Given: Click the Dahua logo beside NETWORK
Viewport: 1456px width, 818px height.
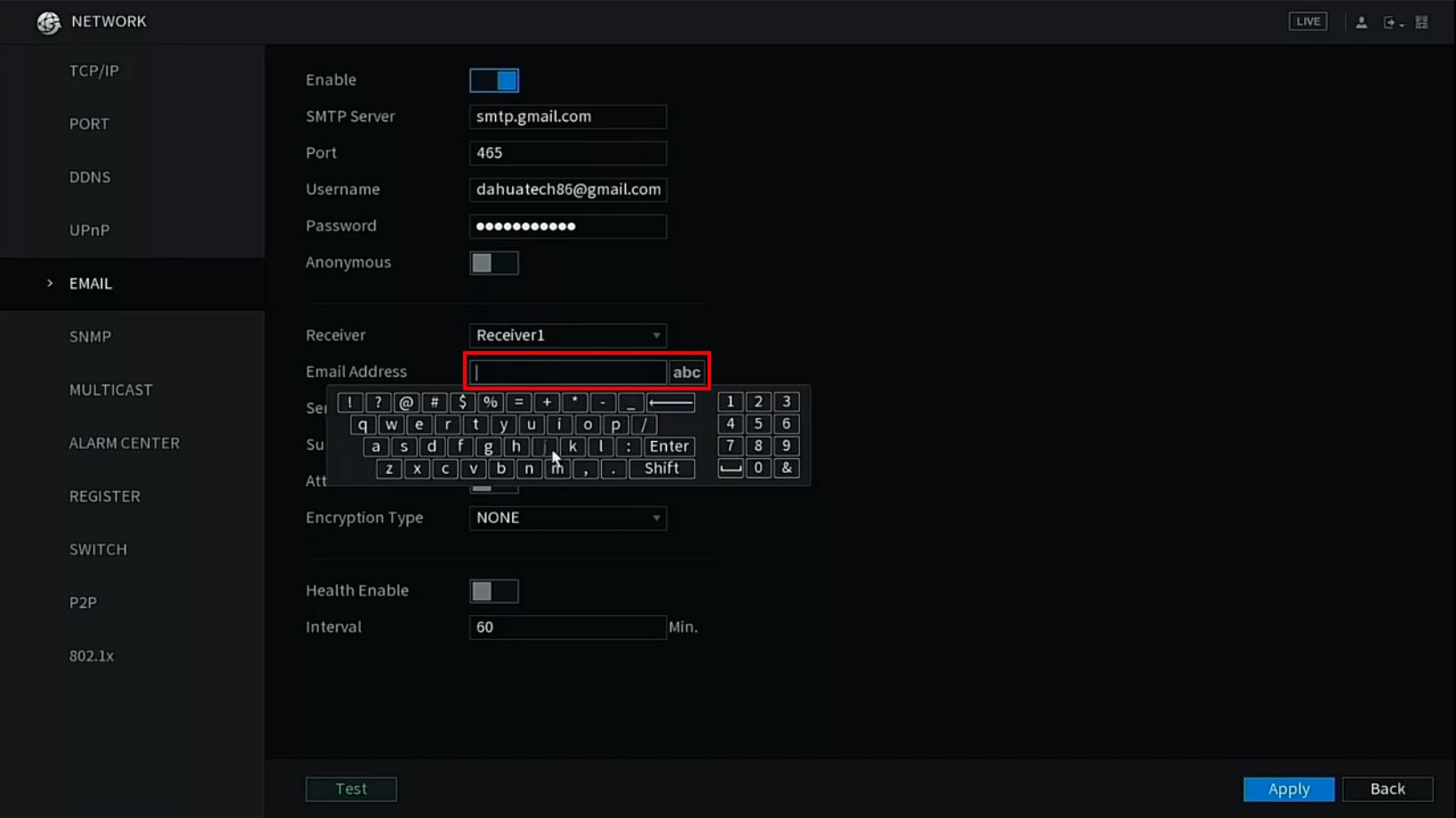Looking at the screenshot, I should pos(48,22).
